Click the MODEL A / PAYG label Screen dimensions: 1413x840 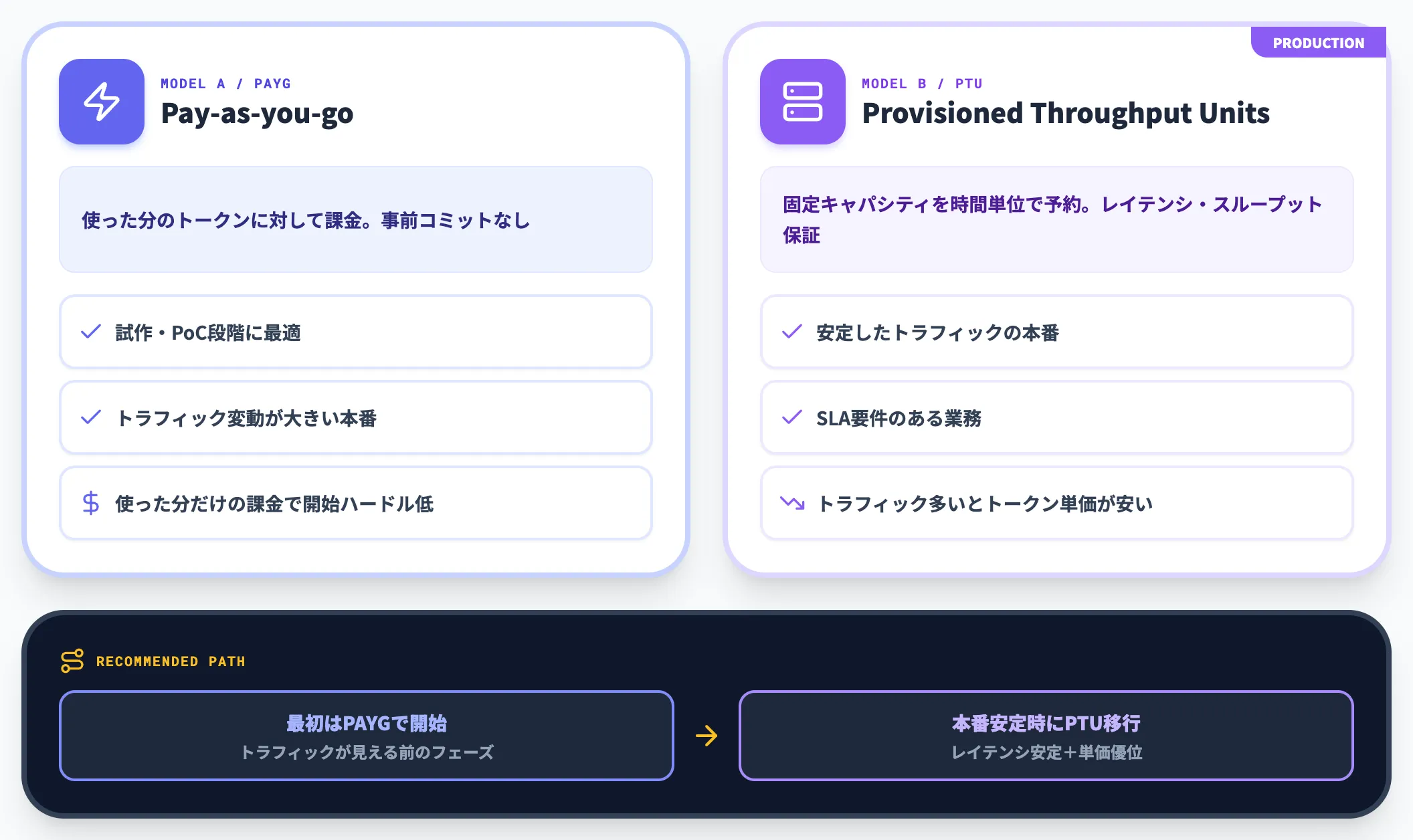point(226,84)
